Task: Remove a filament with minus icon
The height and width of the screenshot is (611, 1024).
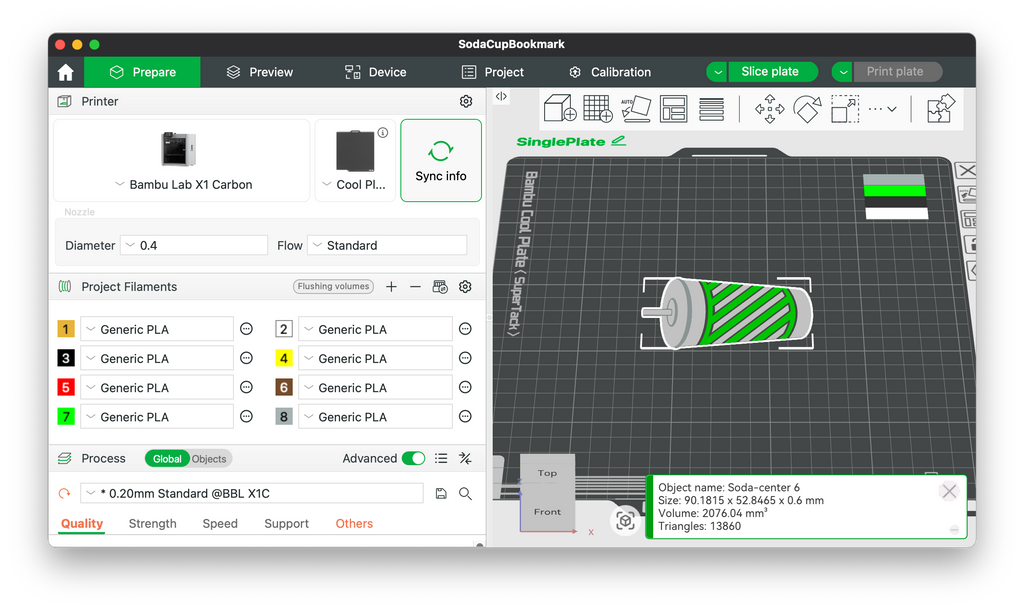Action: point(415,287)
